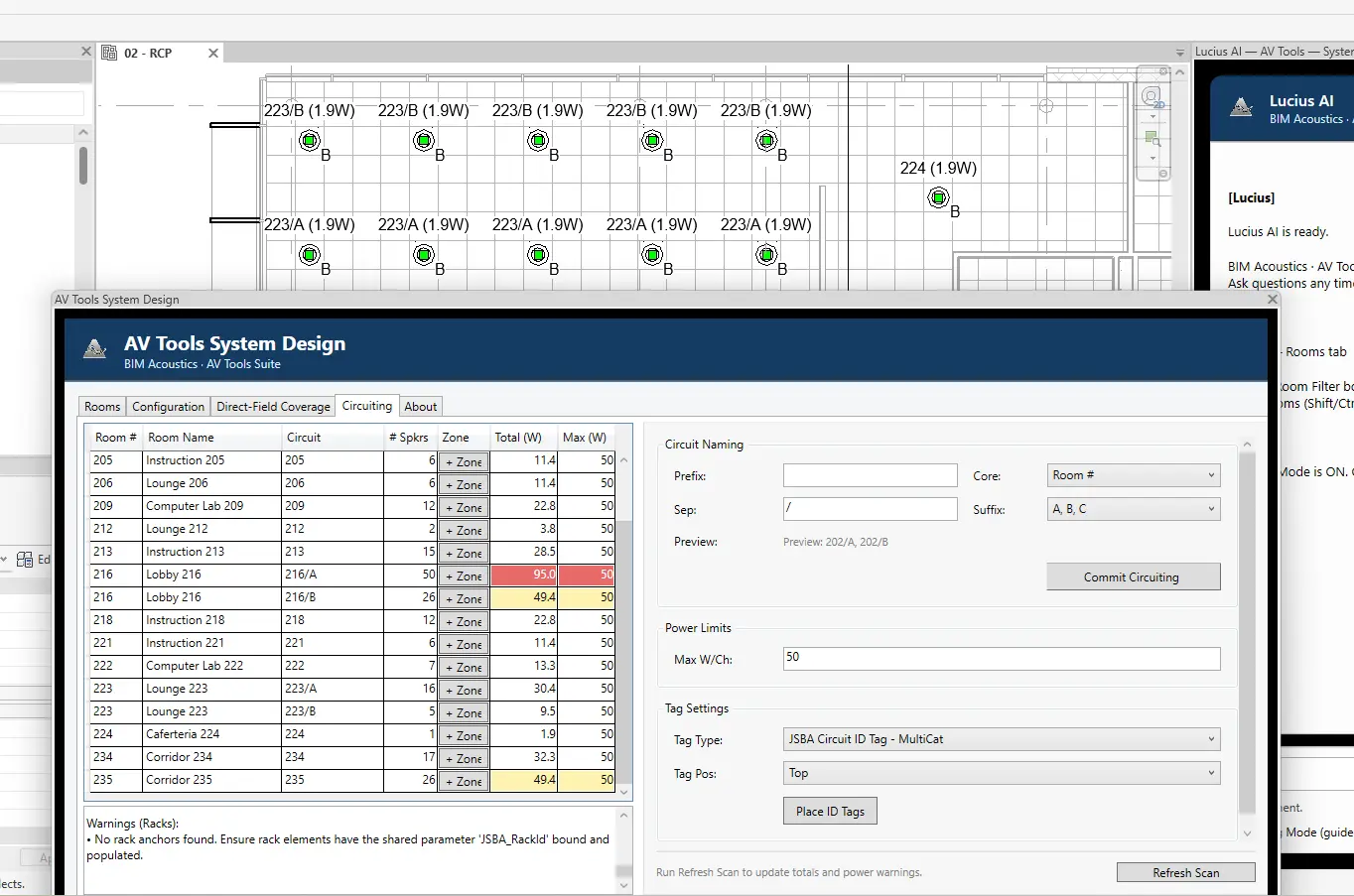Click + Zone for Lobby 216/A row

[x=464, y=576]
